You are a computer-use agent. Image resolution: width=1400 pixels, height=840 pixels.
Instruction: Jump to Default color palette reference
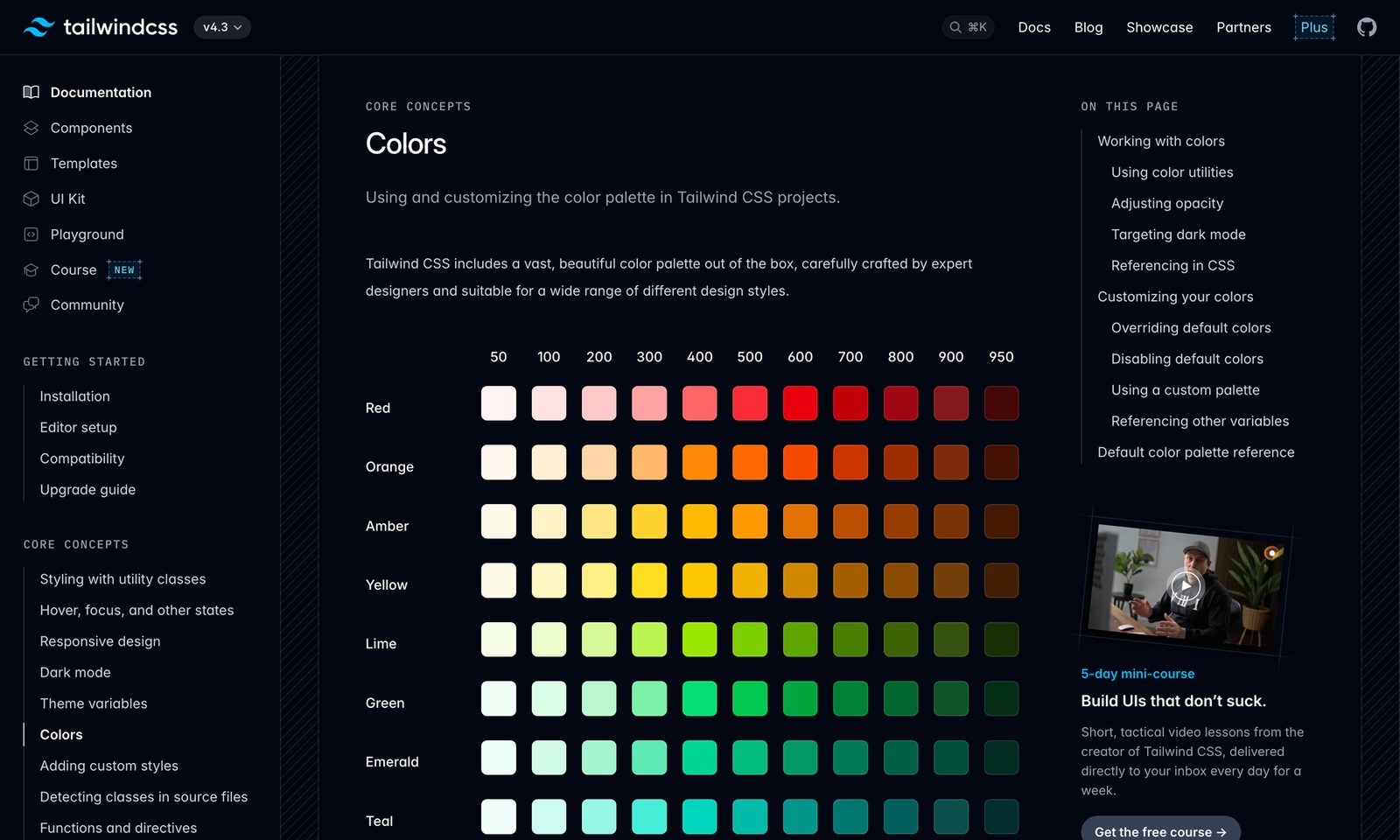click(1196, 451)
